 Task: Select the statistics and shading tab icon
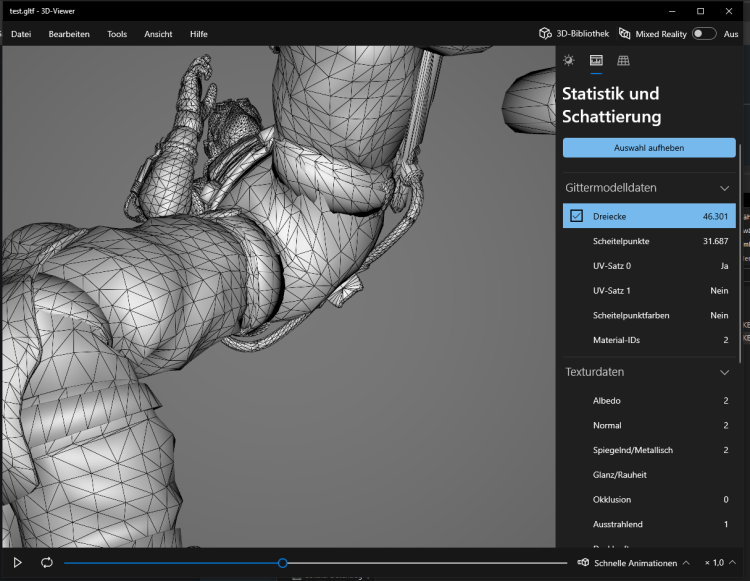(x=596, y=61)
